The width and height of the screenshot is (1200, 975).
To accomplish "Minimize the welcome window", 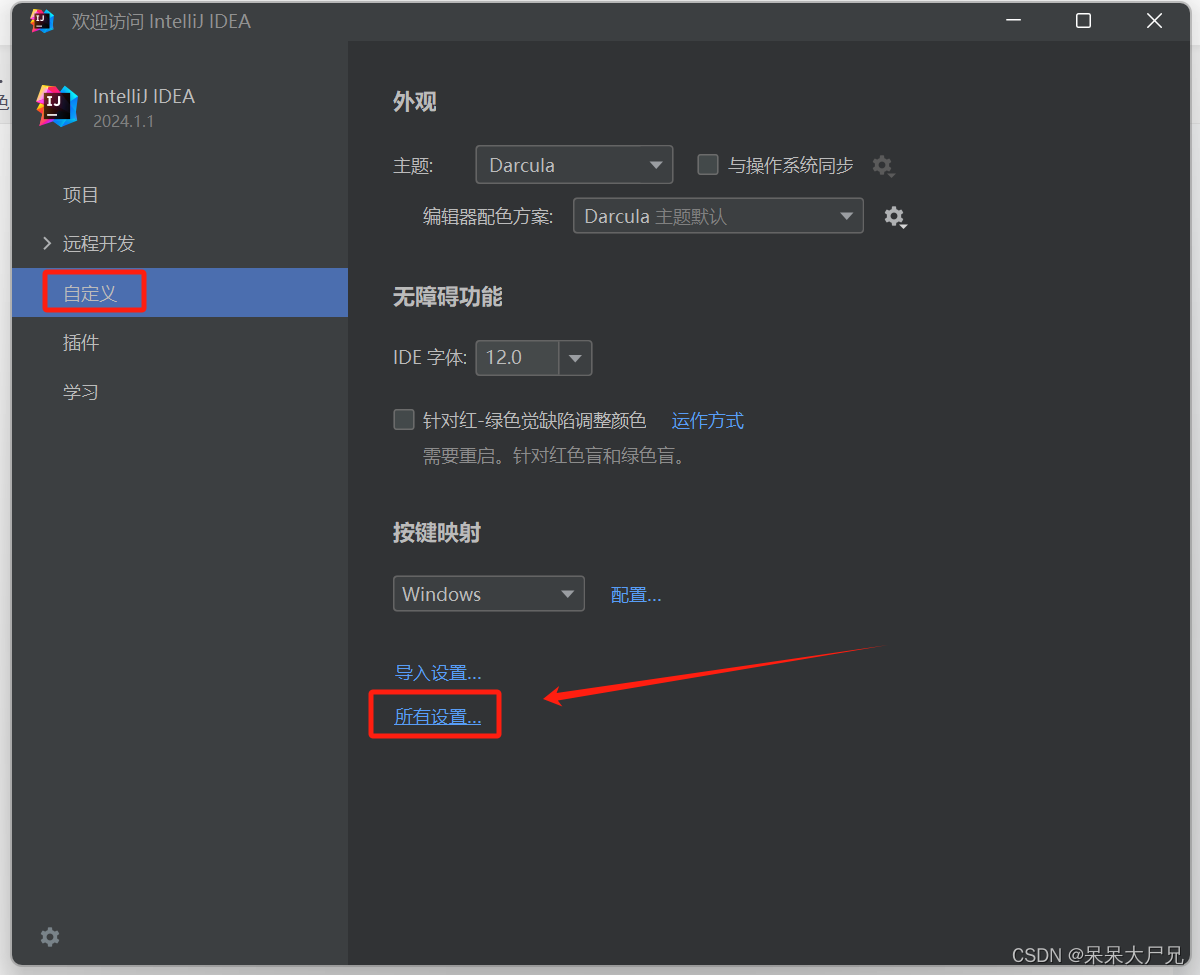I will pyautogui.click(x=1012, y=21).
